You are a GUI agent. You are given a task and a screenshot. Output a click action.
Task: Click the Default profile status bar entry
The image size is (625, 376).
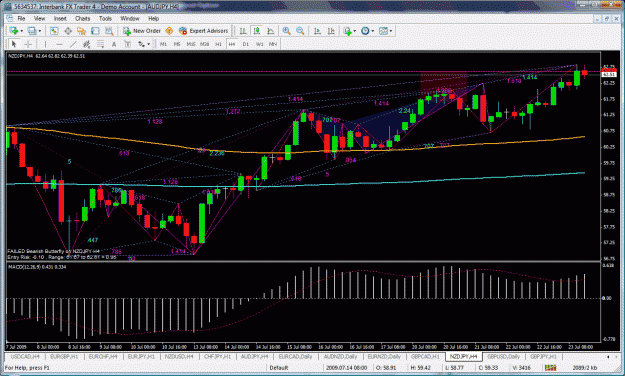click(279, 368)
